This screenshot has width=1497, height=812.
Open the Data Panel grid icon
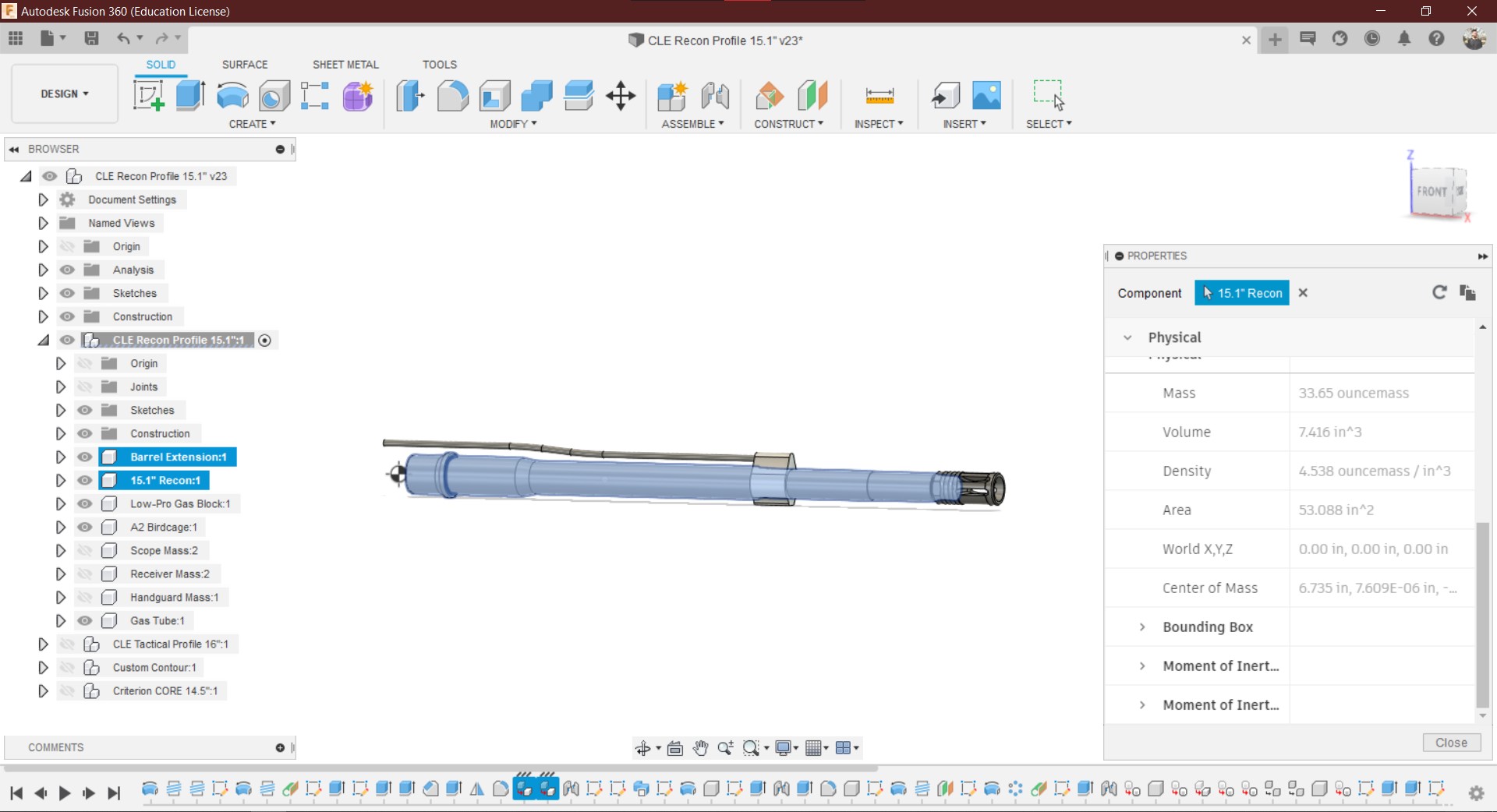click(16, 38)
